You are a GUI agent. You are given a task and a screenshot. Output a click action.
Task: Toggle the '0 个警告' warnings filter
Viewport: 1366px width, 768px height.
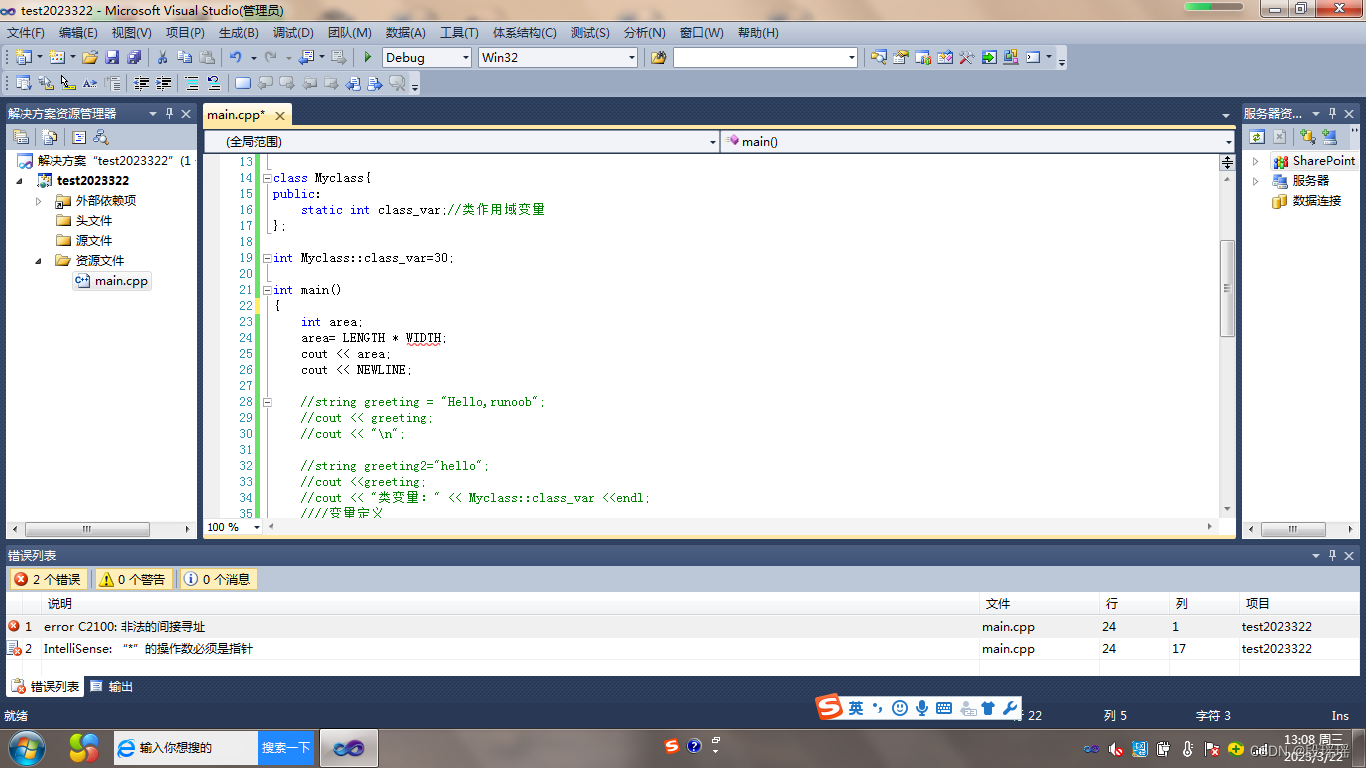point(133,579)
